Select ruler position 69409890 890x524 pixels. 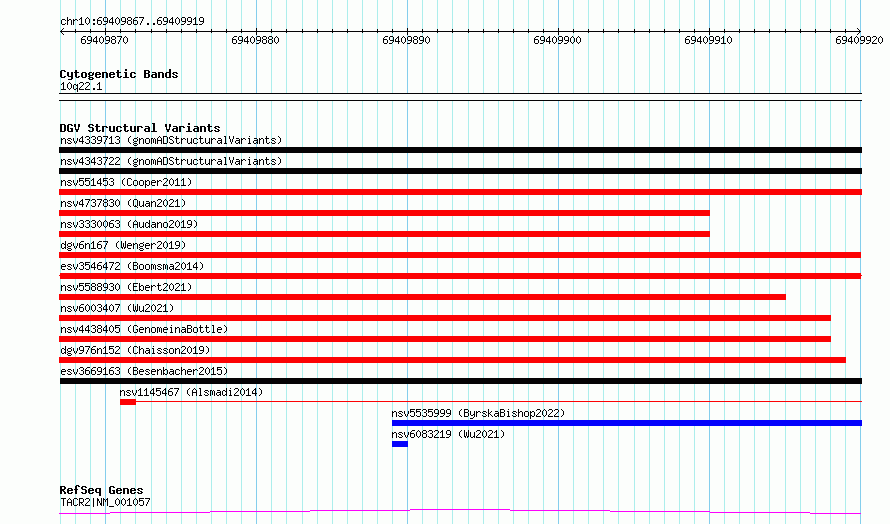click(x=406, y=40)
